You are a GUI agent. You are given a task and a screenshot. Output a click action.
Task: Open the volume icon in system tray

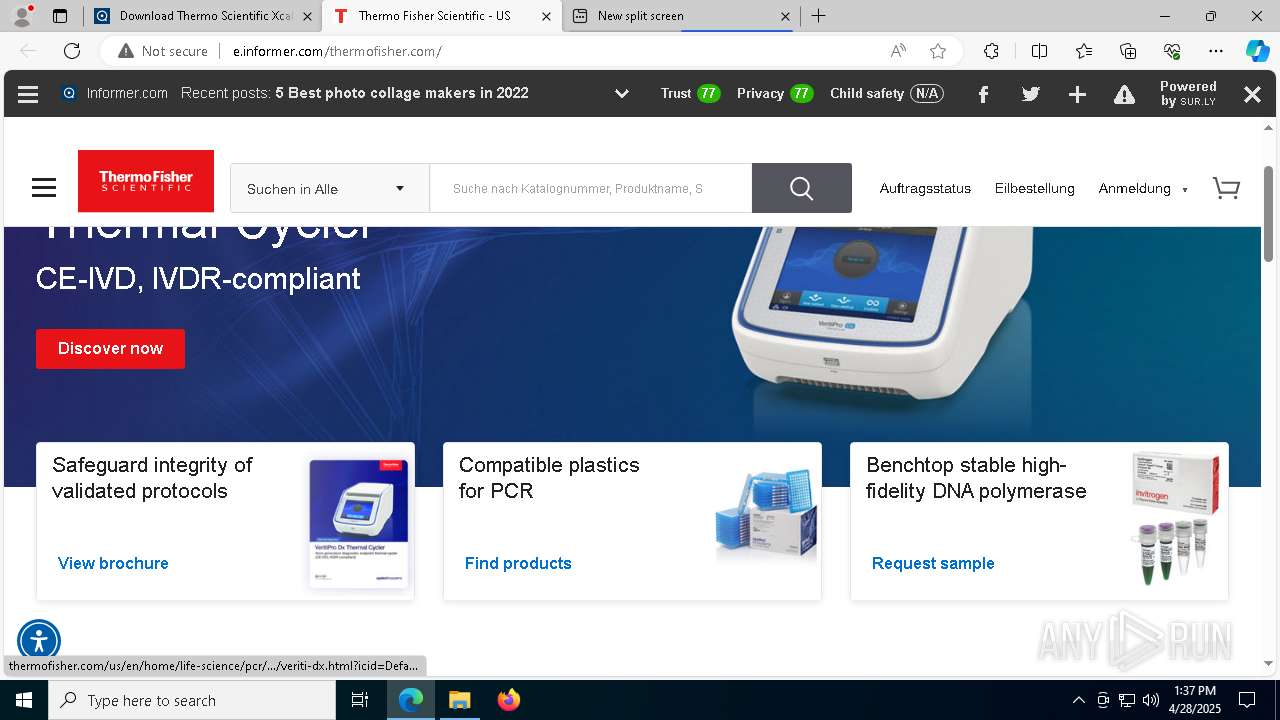click(x=1151, y=700)
